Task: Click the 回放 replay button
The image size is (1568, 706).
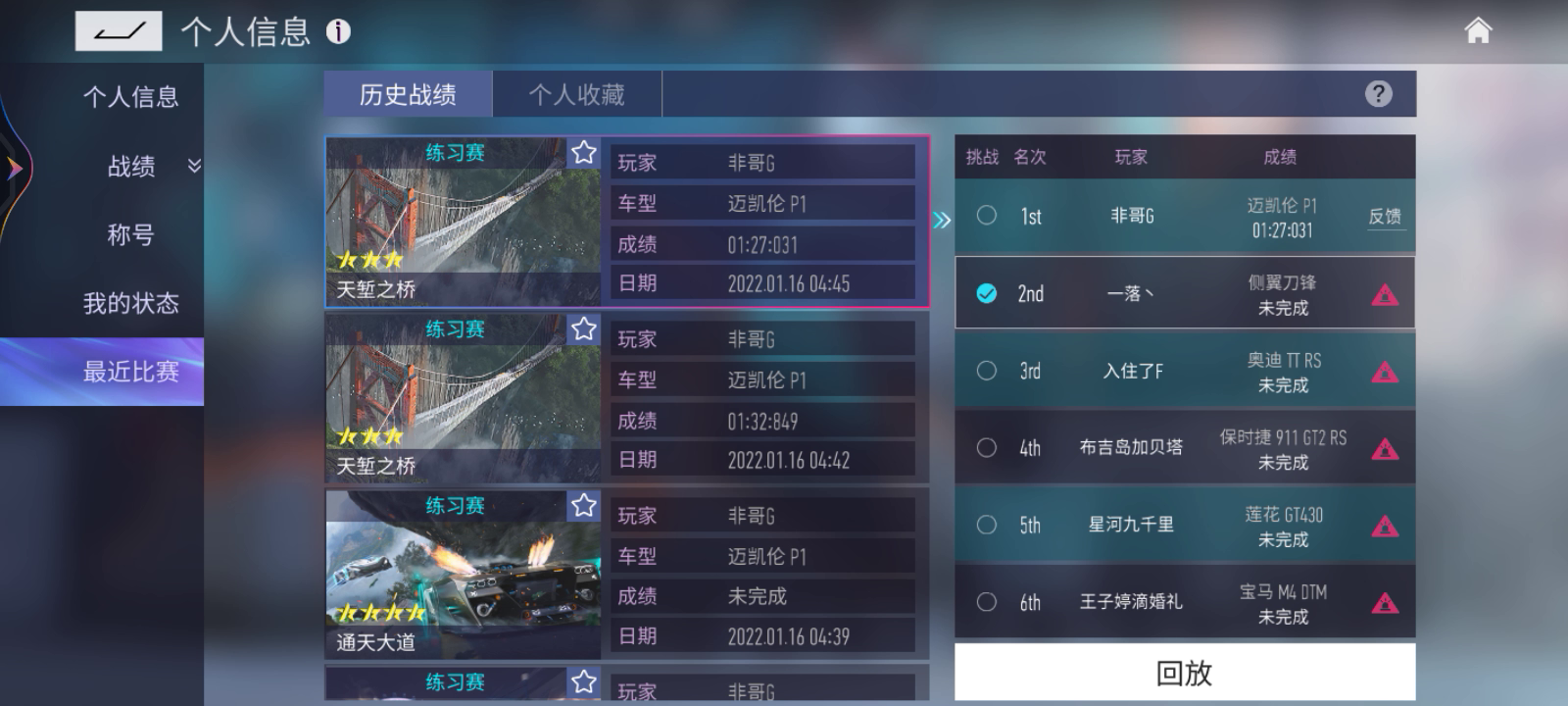Action: point(1185,673)
